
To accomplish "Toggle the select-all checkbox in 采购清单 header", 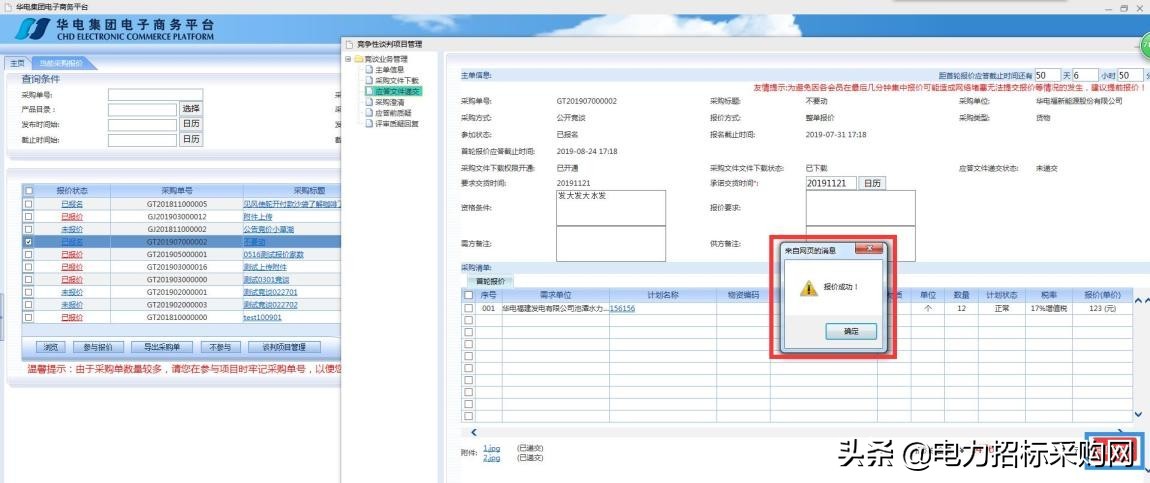I will tap(469, 295).
